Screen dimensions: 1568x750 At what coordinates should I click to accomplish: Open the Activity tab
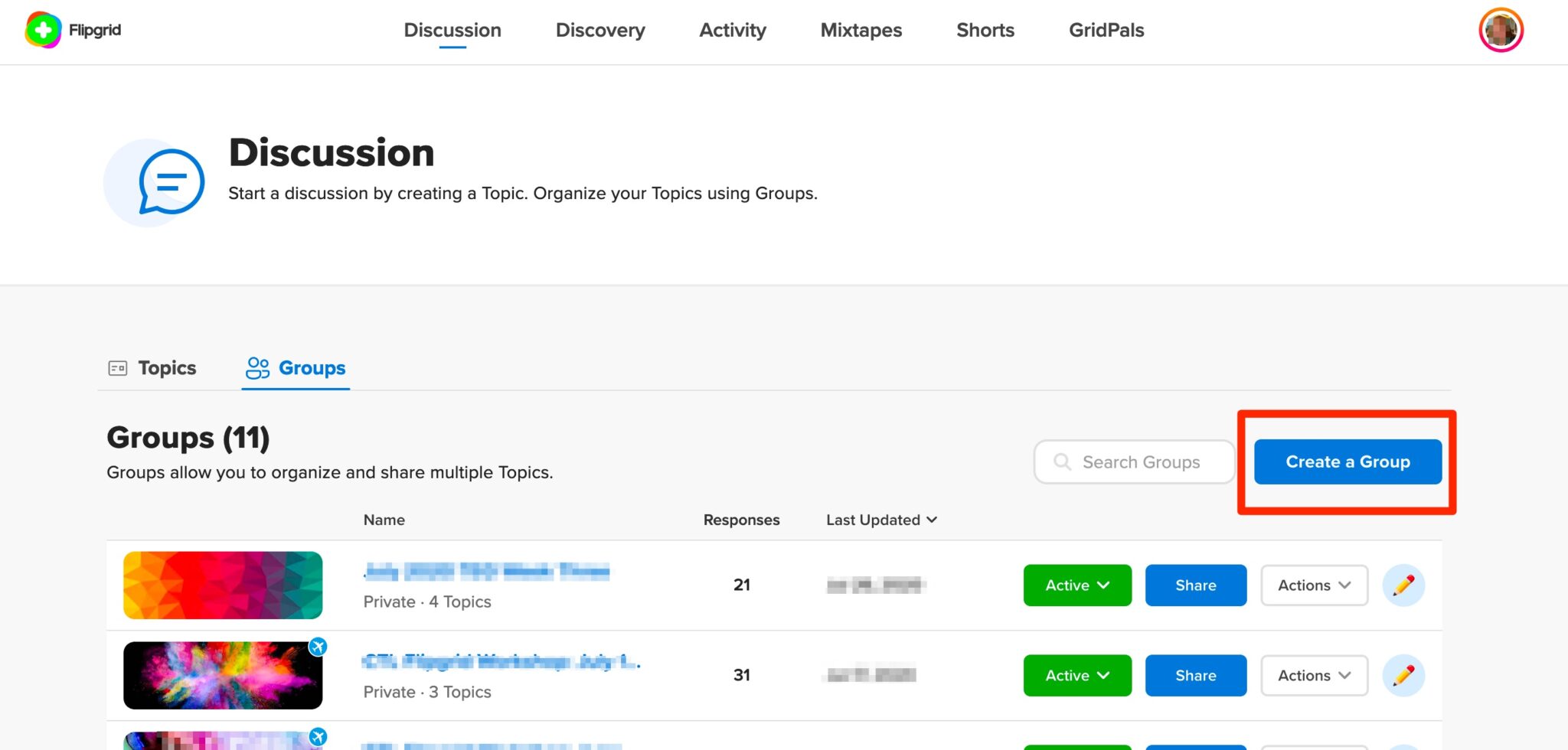(733, 31)
